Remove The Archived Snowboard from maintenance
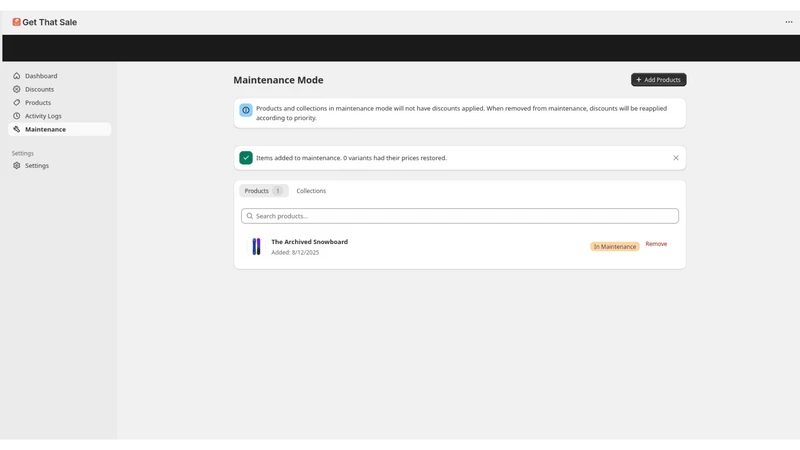Screen dimensions: 800x450 tap(656, 244)
